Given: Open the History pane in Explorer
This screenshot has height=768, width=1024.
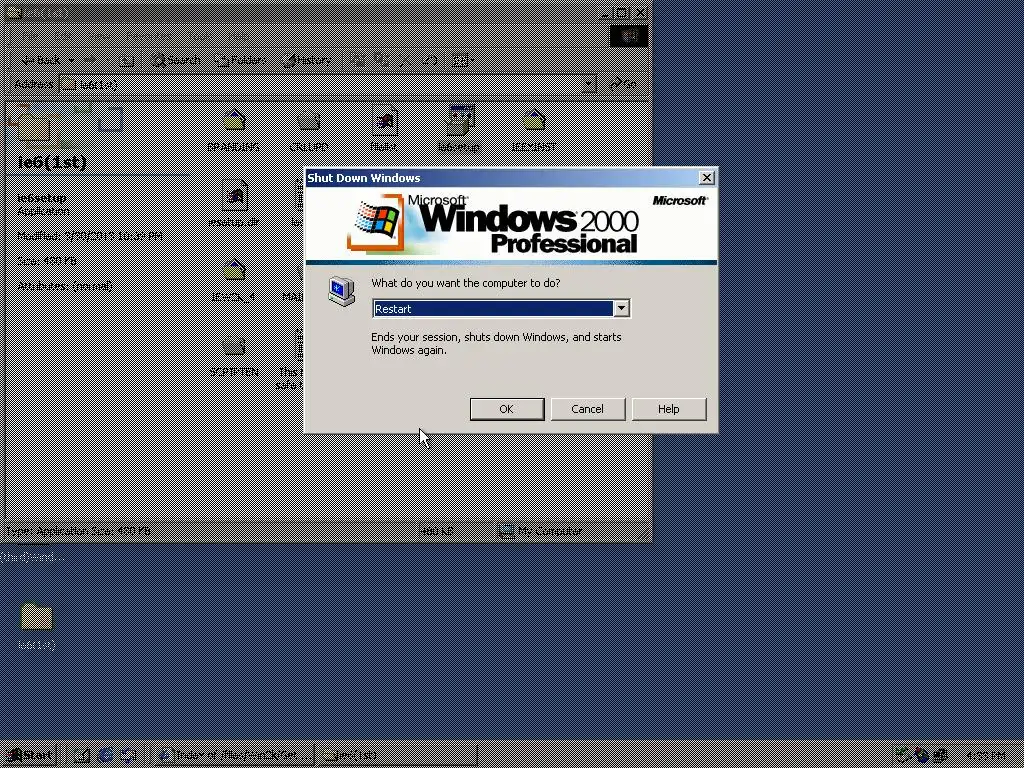Looking at the screenshot, I should tap(306, 60).
